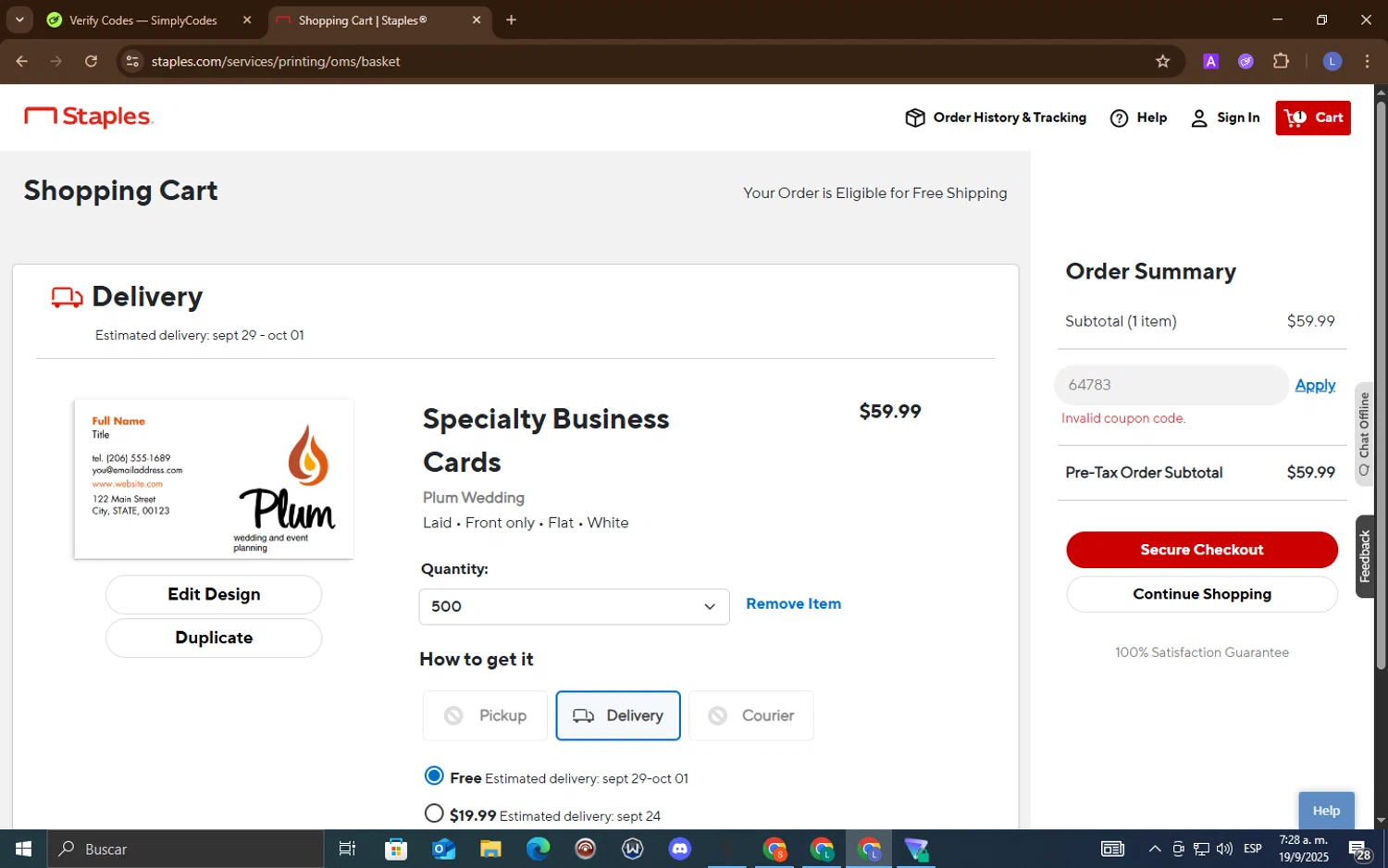Image resolution: width=1388 pixels, height=868 pixels.
Task: Click the Buscar taskbar search box
Action: (x=186, y=849)
